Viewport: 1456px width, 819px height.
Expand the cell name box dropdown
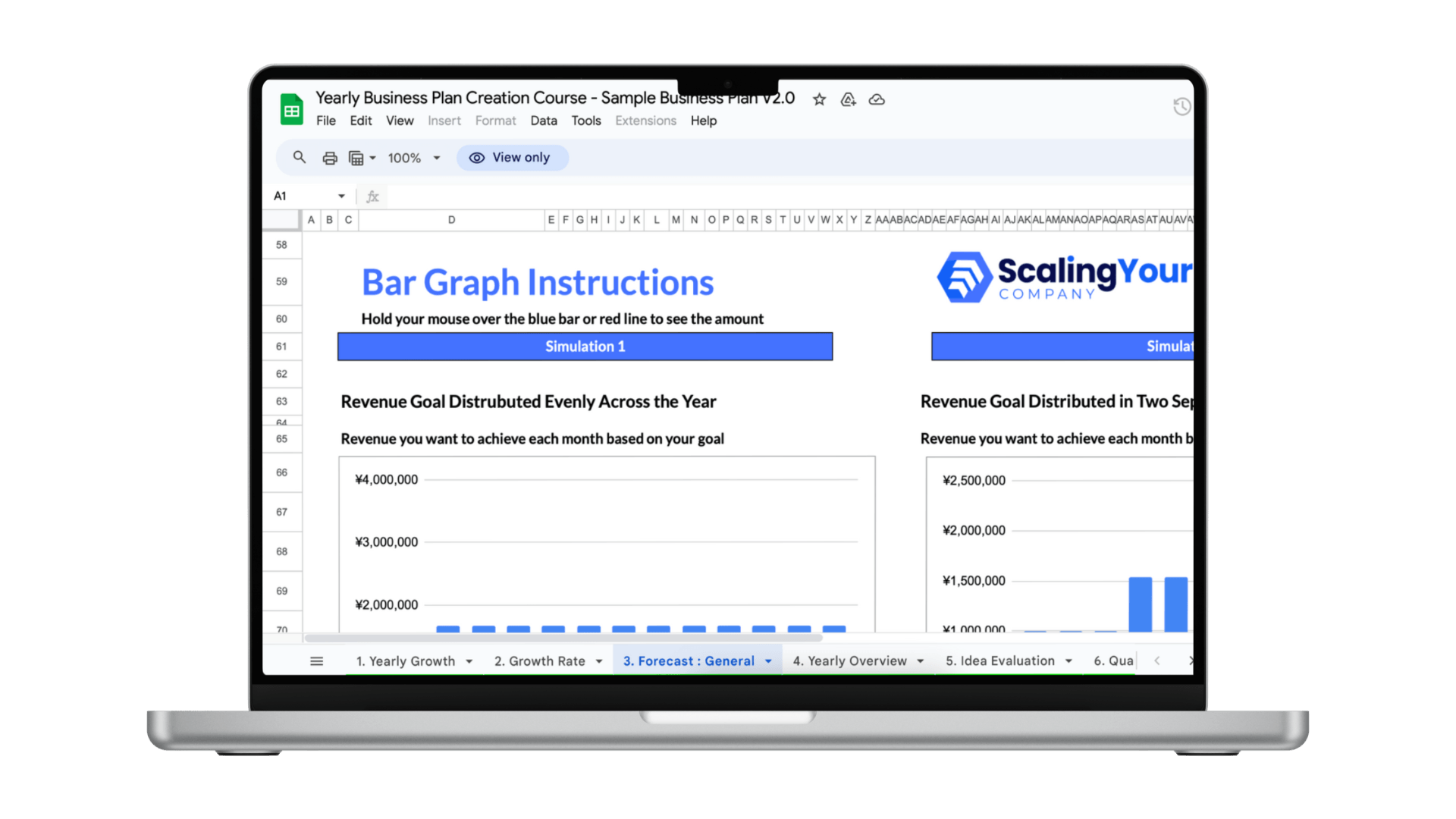[341, 196]
